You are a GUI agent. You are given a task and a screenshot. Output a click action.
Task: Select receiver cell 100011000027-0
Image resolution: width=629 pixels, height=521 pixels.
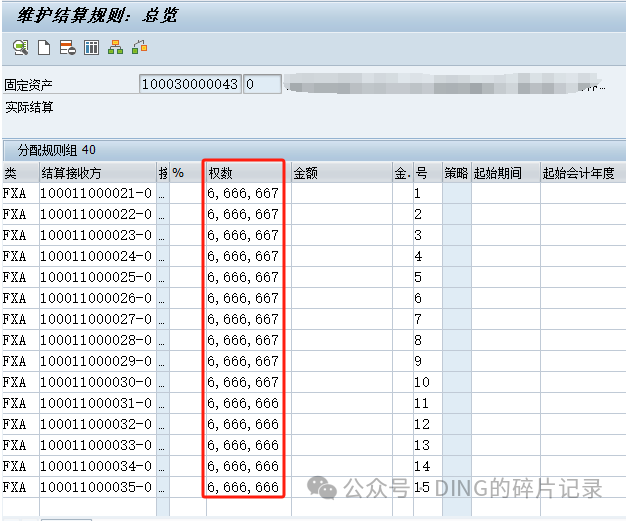point(97,319)
